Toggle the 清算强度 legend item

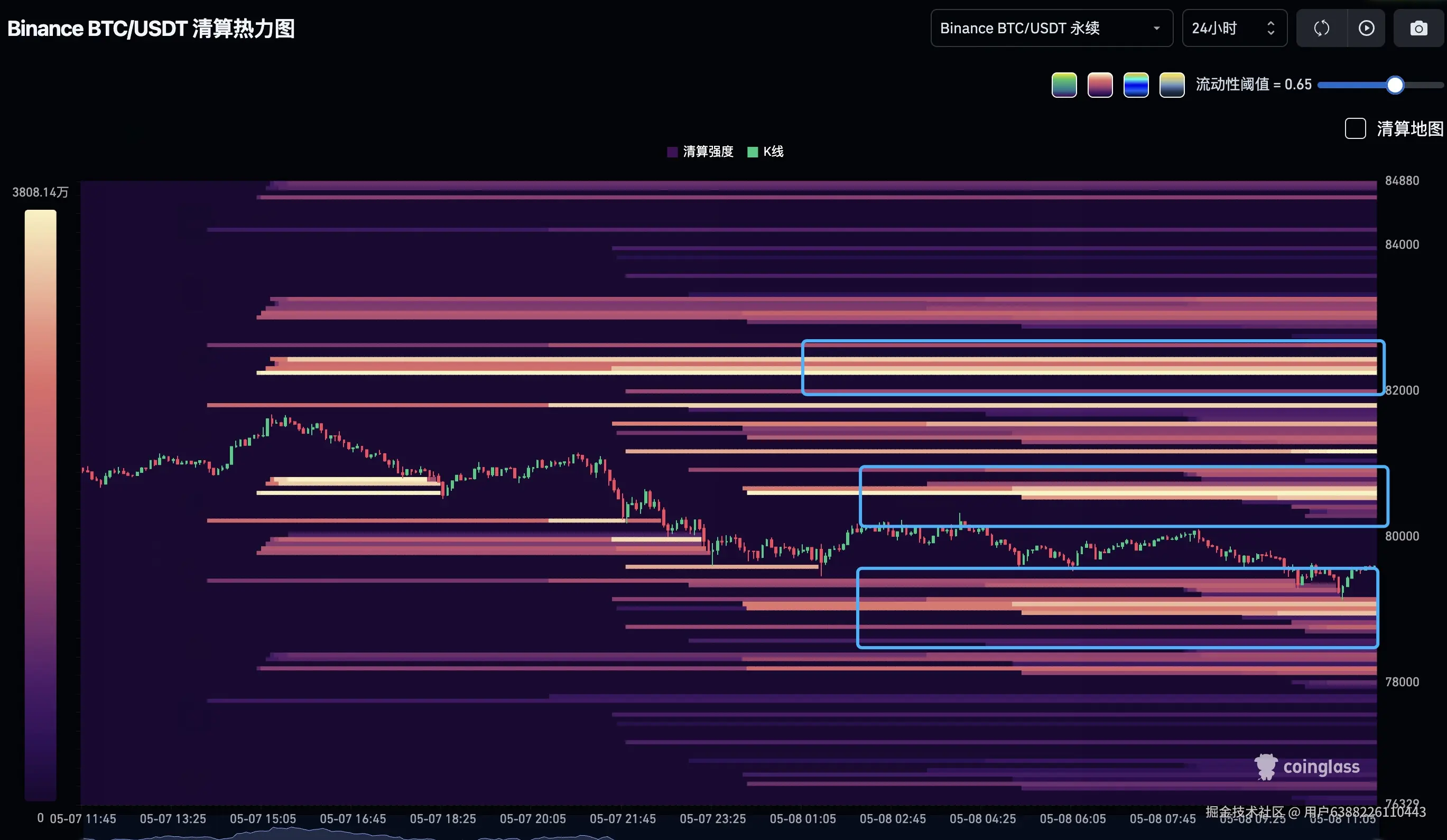pos(701,152)
